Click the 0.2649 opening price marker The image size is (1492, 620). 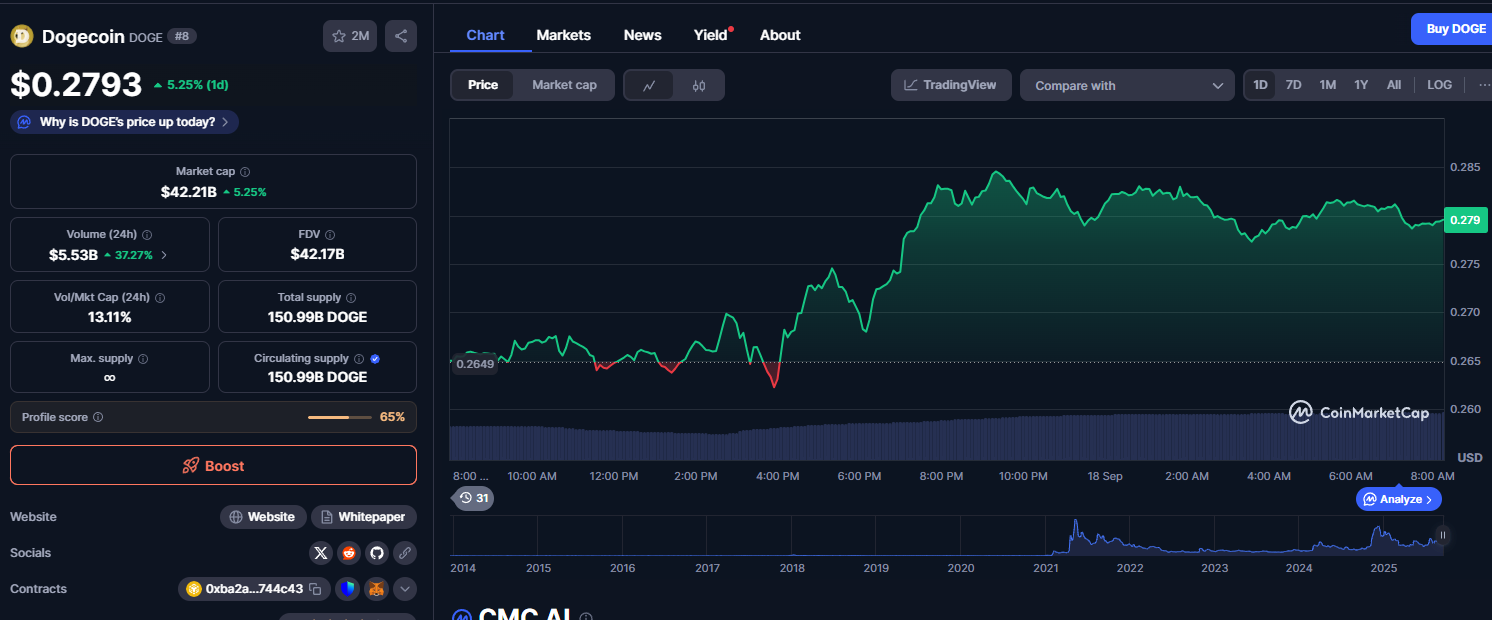coord(474,364)
